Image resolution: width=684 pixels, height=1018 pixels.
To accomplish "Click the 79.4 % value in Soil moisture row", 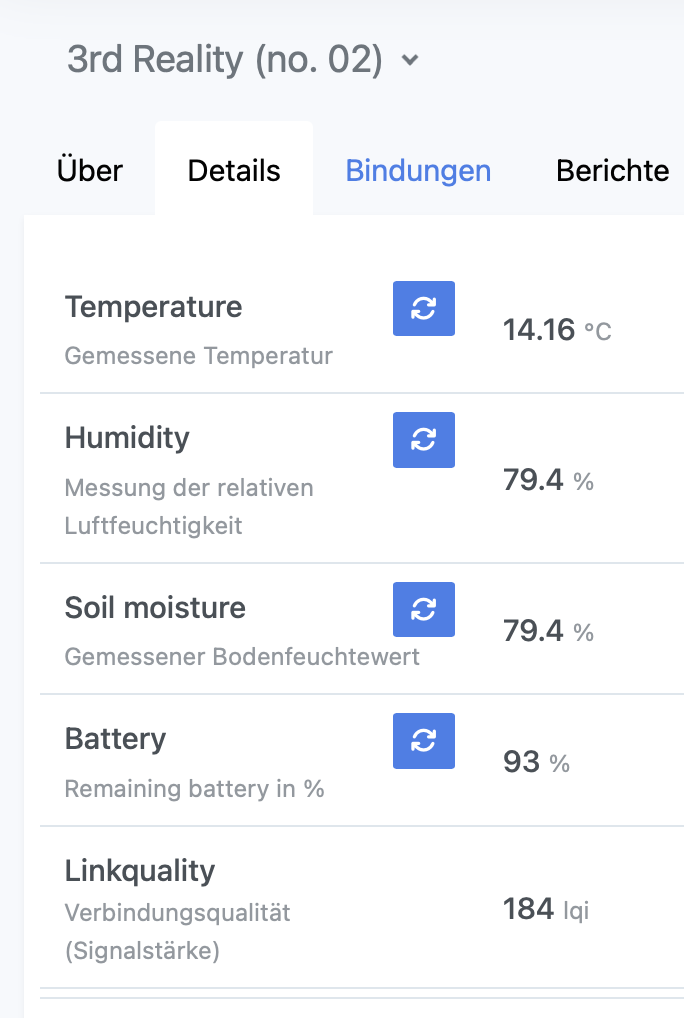I will click(548, 632).
